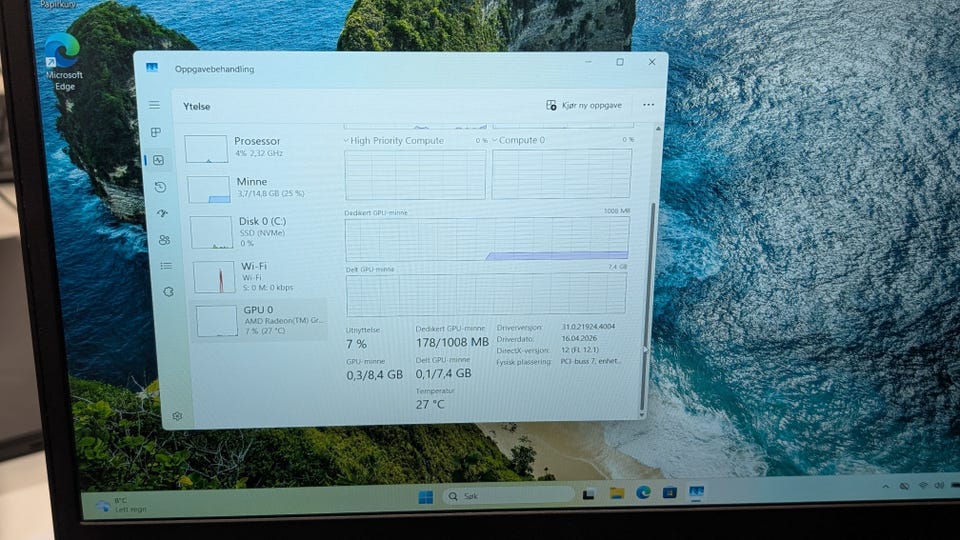
Task: Click the DirectX version 12 (FL 12.1)
Action: (580, 350)
